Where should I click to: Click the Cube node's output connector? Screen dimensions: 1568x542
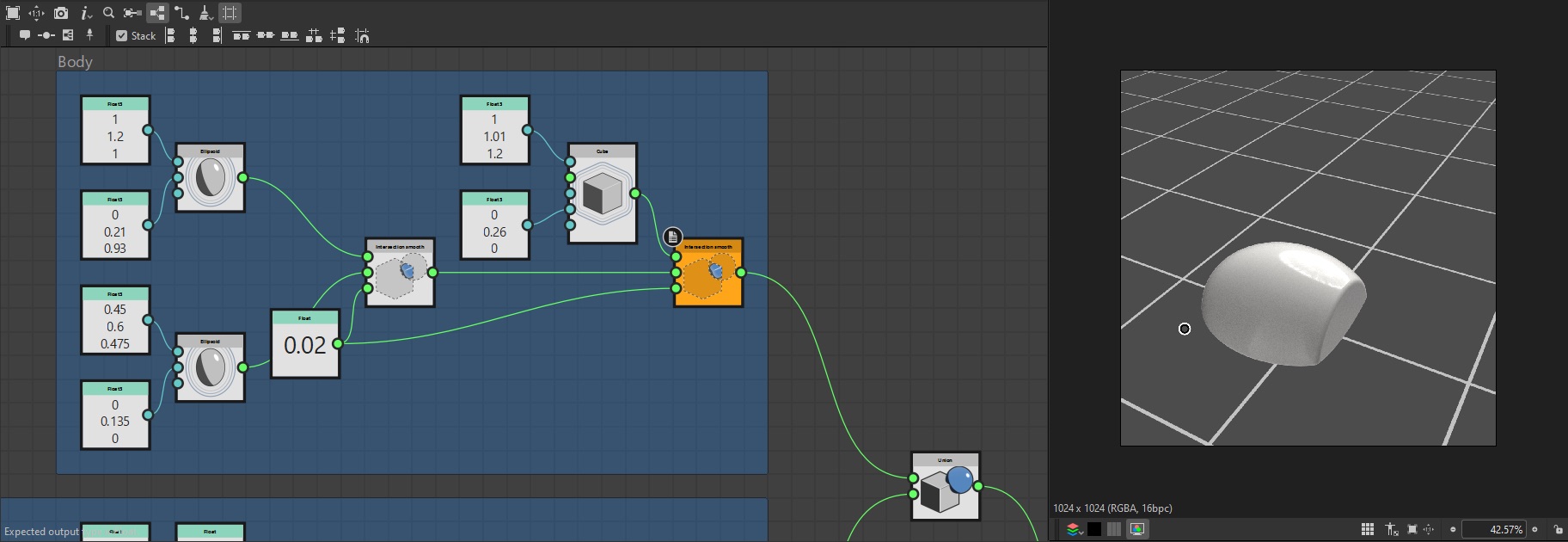(x=635, y=194)
